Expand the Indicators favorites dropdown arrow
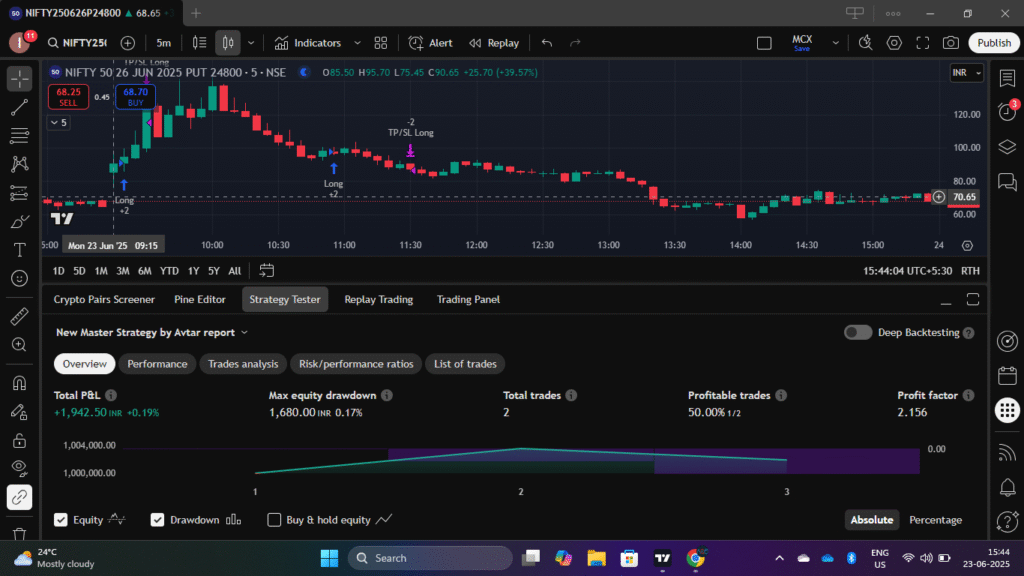Image resolution: width=1024 pixels, height=576 pixels. 357,43
